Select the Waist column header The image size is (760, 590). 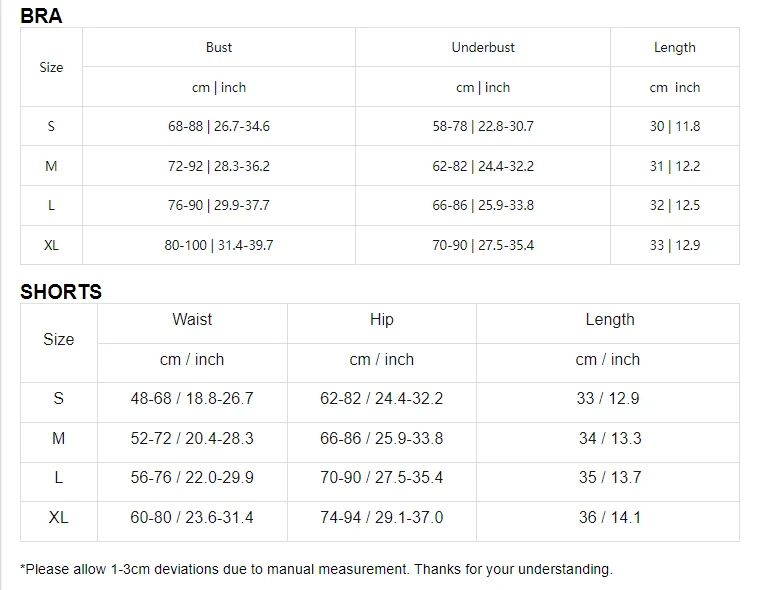192,319
